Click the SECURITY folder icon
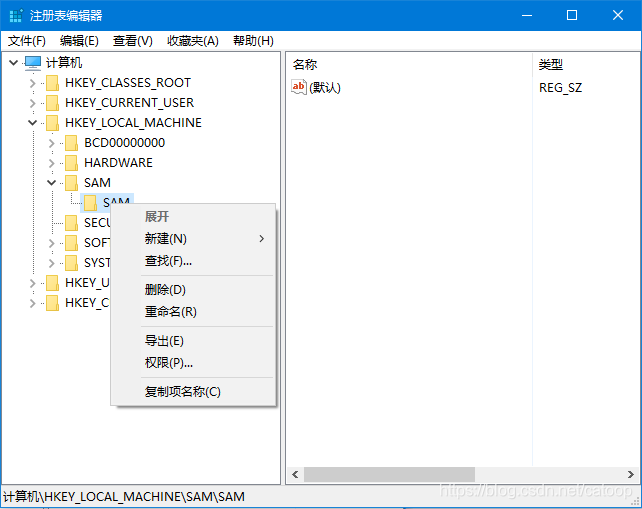 tap(71, 223)
